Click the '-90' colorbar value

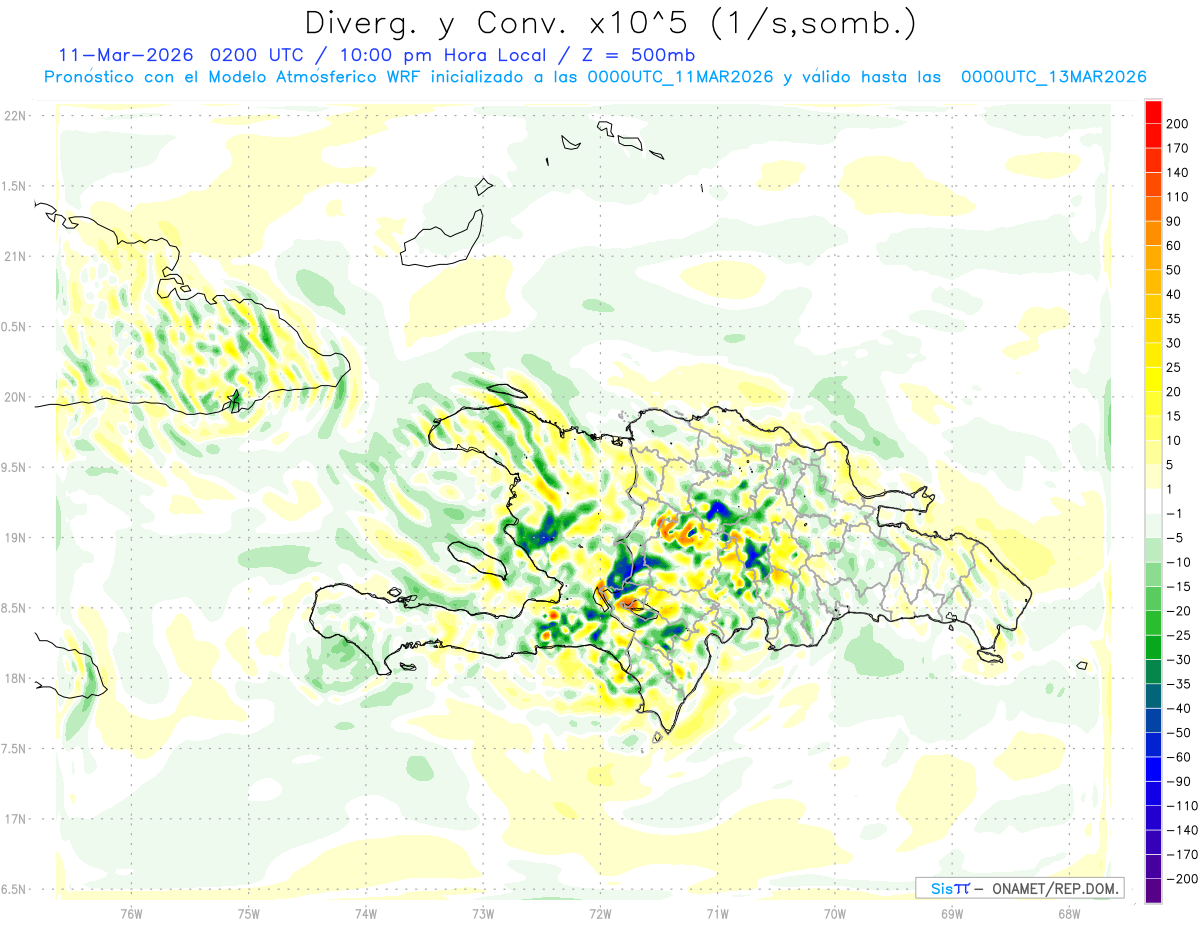(x=1178, y=782)
